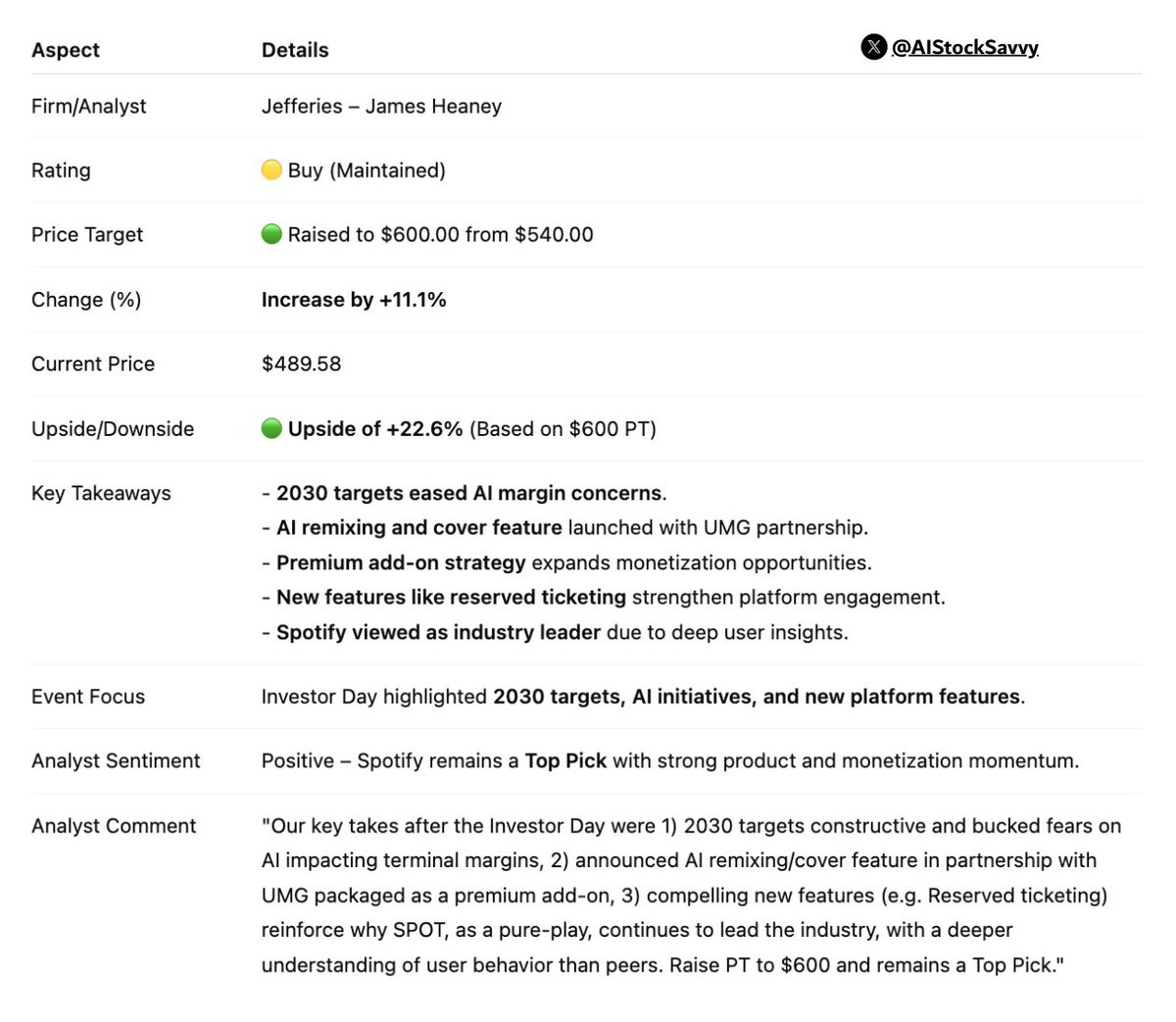Click the 2030 targets eased AI margin concerns line
This screenshot has height=1022, width=1176.
[x=465, y=493]
